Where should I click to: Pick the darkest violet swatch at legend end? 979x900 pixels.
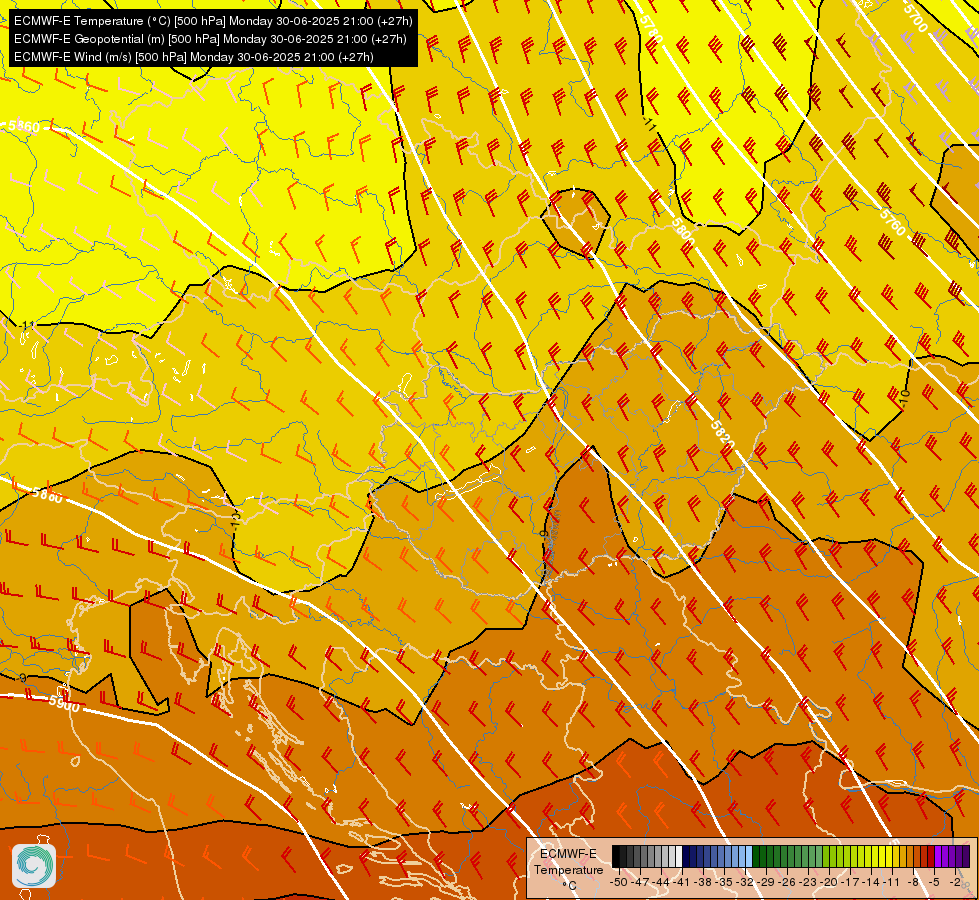[967, 857]
